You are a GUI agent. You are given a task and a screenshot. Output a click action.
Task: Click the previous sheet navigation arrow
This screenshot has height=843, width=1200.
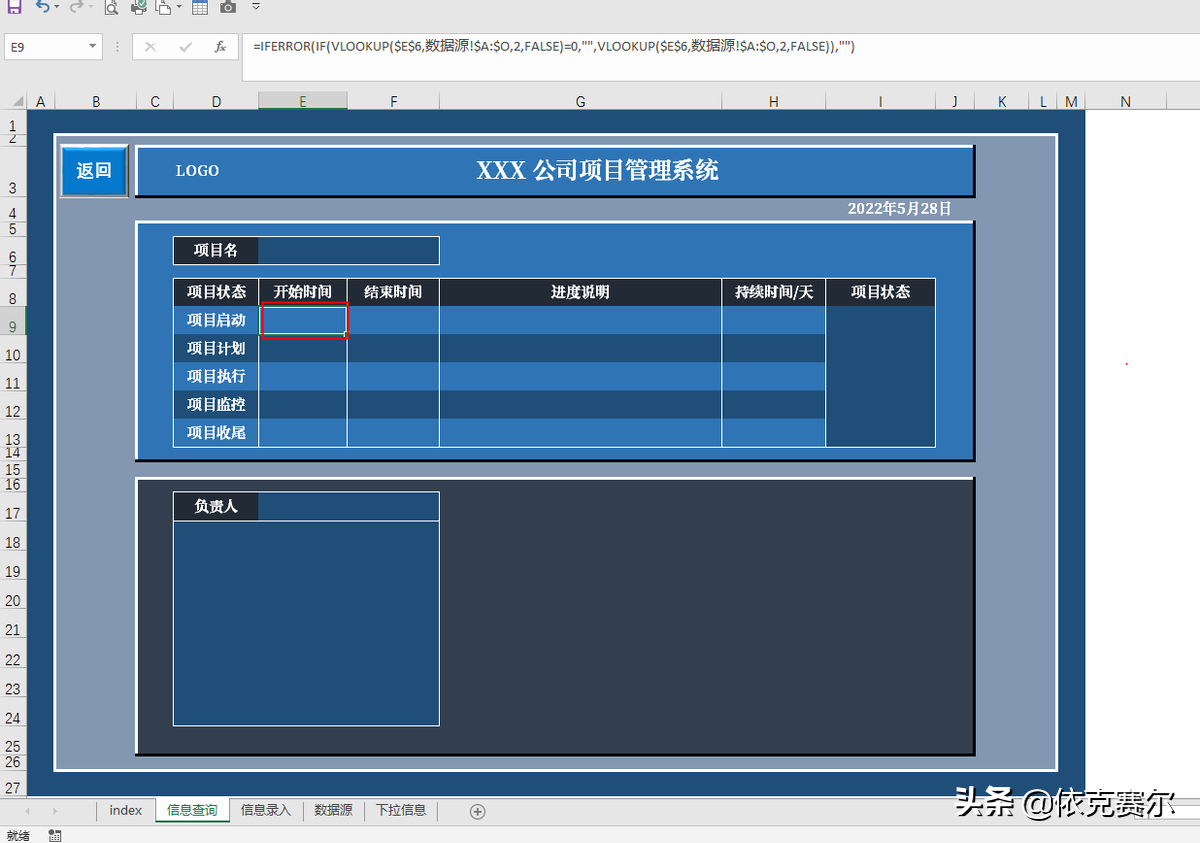27,811
